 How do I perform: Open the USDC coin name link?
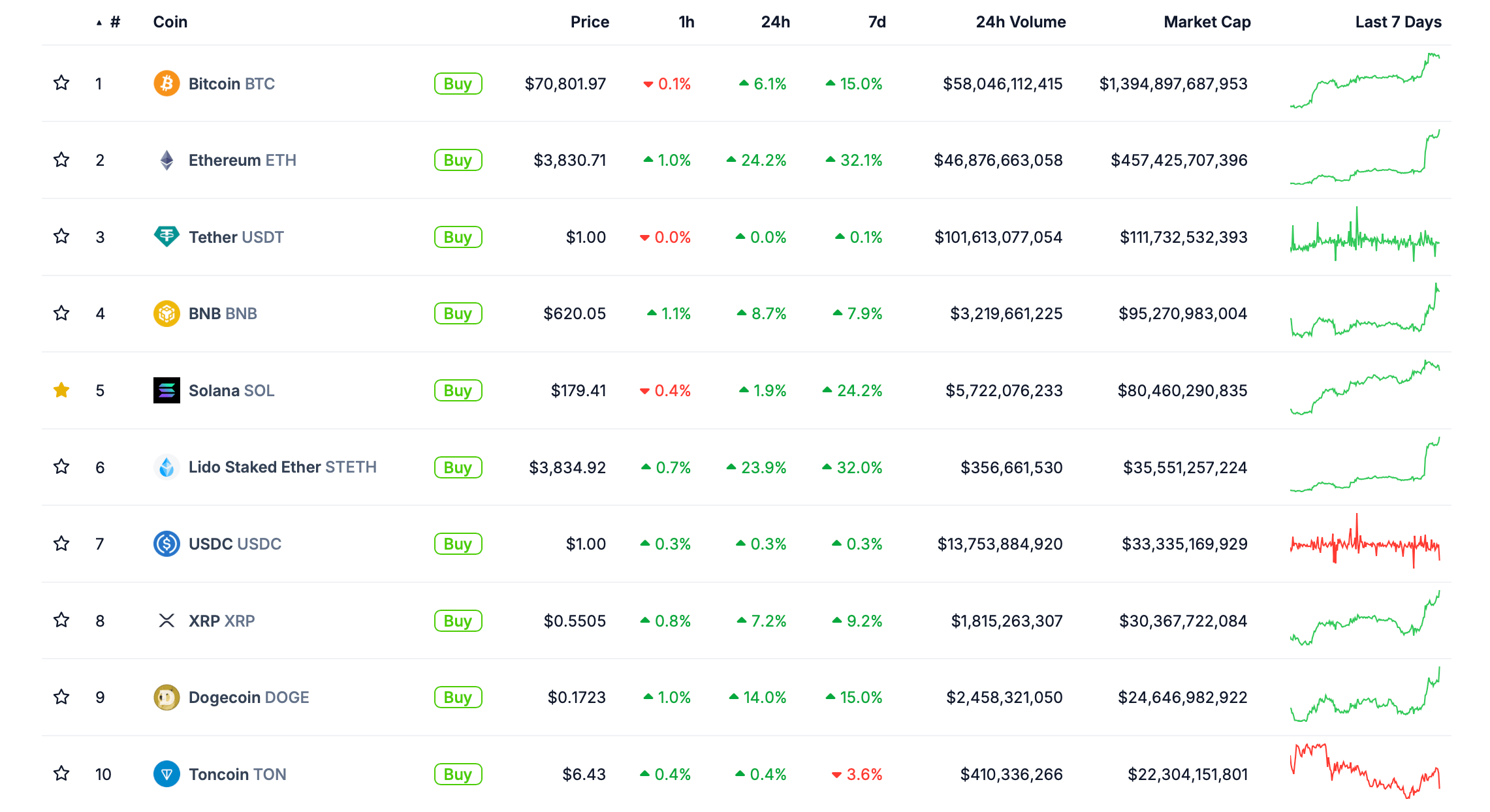(234, 544)
